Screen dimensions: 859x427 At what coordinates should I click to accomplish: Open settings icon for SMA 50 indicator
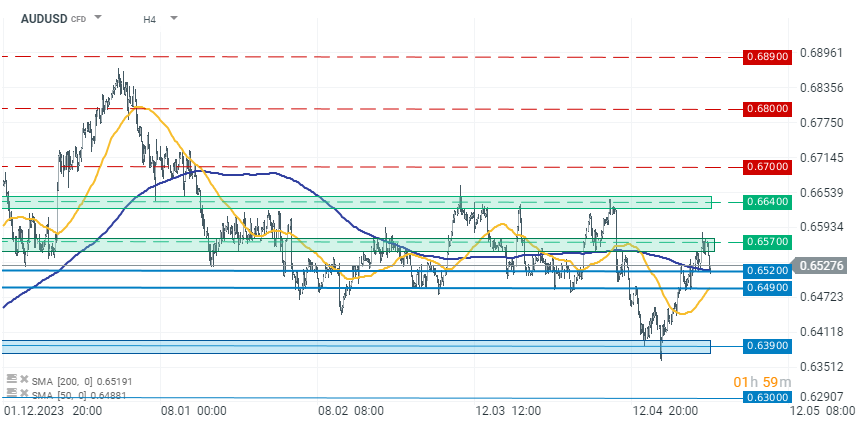[x=10, y=392]
